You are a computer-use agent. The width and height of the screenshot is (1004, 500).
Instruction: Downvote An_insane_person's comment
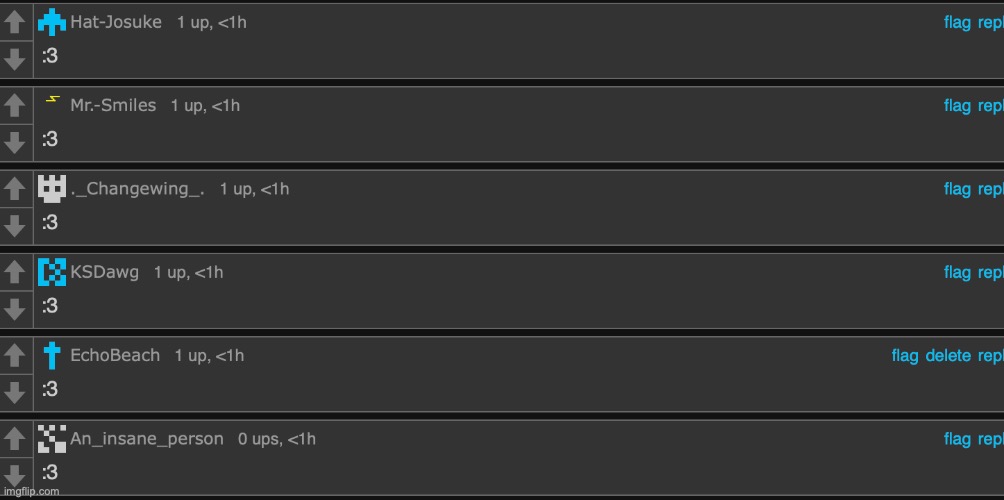(x=14, y=474)
